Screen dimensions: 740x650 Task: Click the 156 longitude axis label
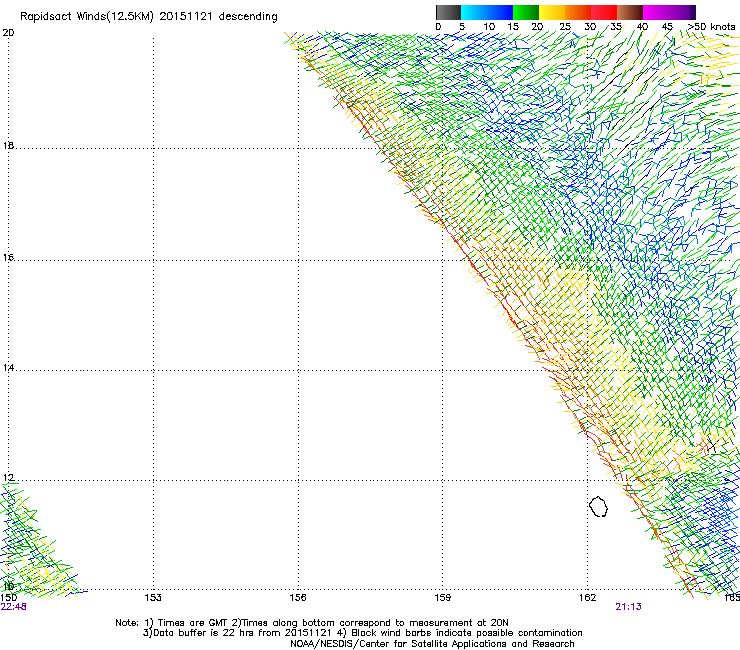298,598
